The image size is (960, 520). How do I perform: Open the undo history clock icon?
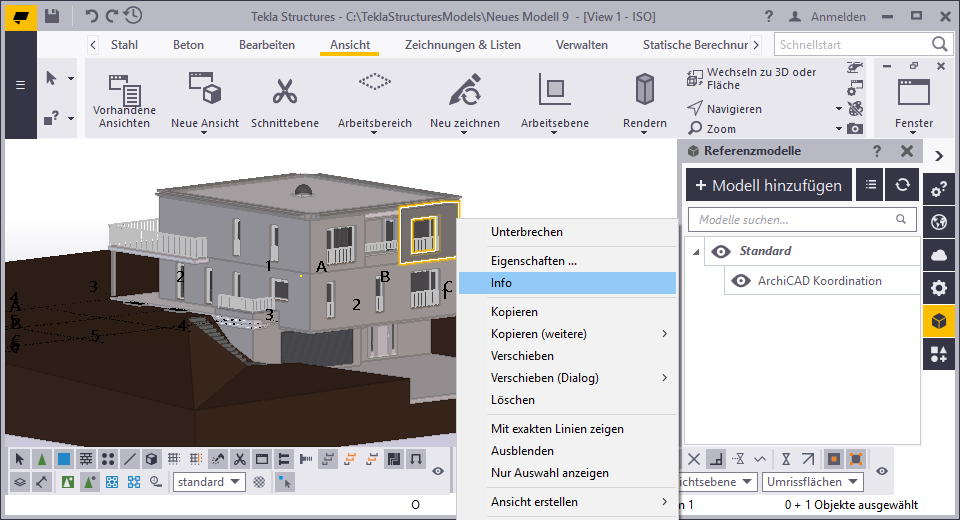(x=133, y=15)
